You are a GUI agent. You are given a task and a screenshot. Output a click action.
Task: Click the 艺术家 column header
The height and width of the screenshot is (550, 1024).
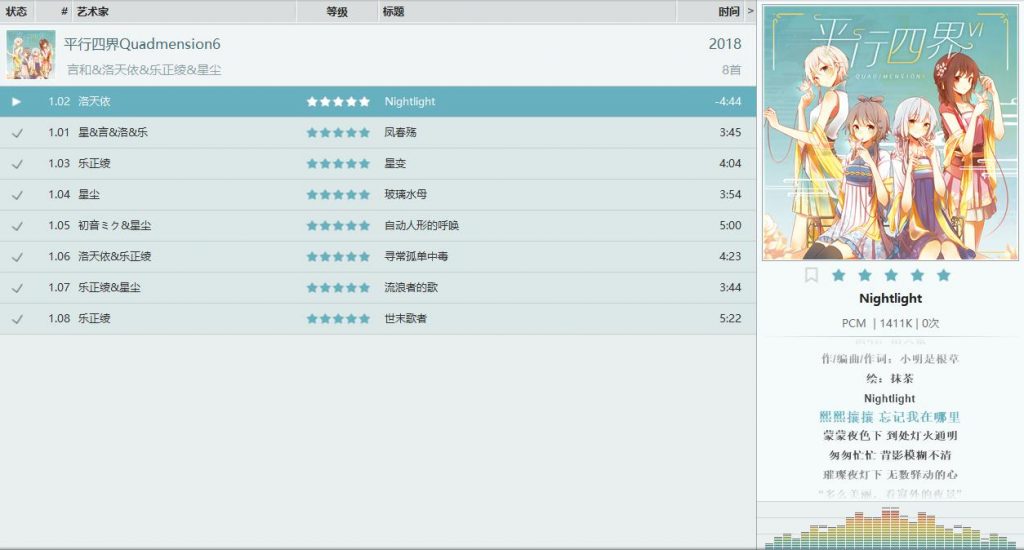tap(93, 11)
